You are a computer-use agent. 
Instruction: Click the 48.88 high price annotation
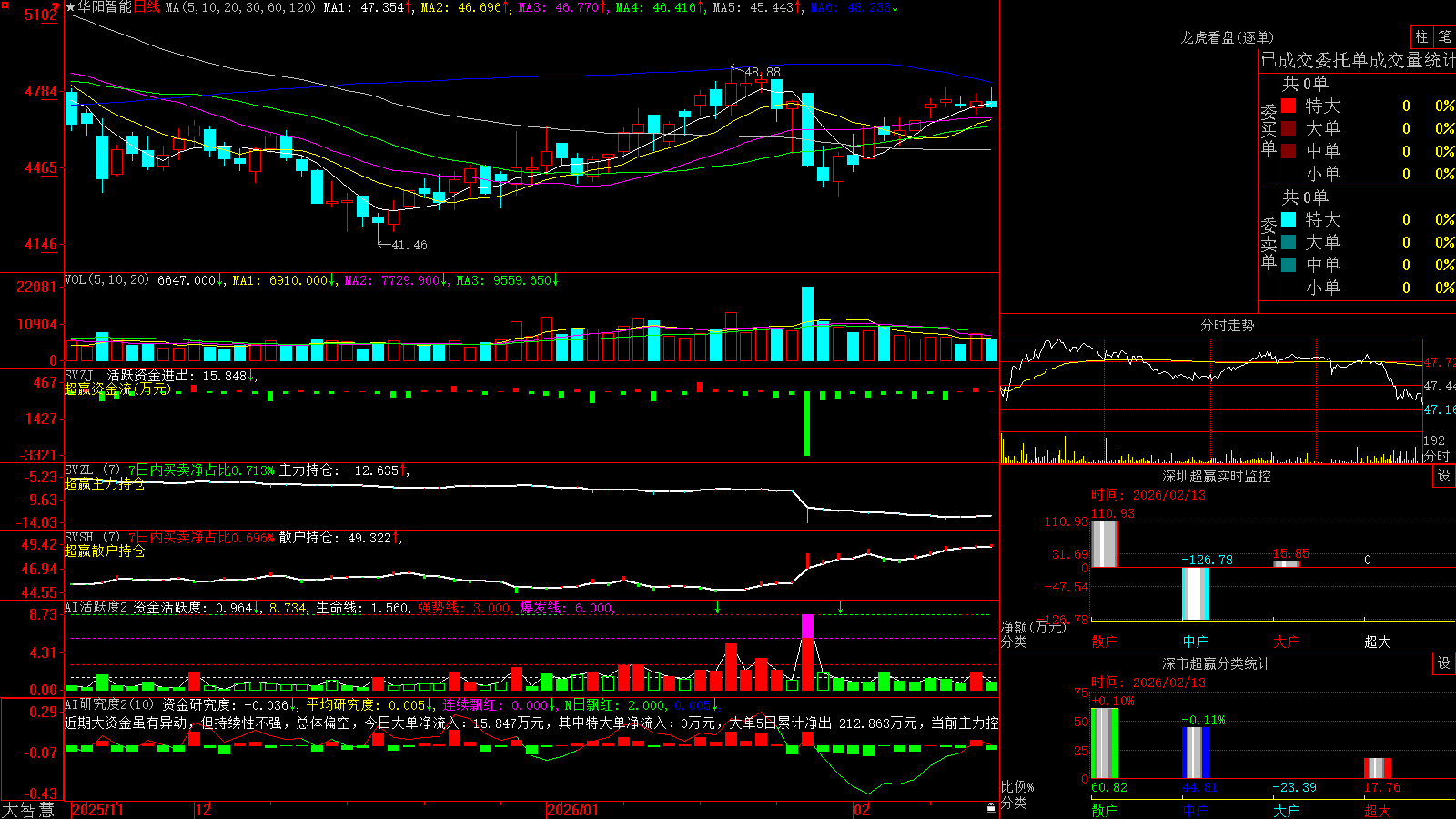(763, 72)
